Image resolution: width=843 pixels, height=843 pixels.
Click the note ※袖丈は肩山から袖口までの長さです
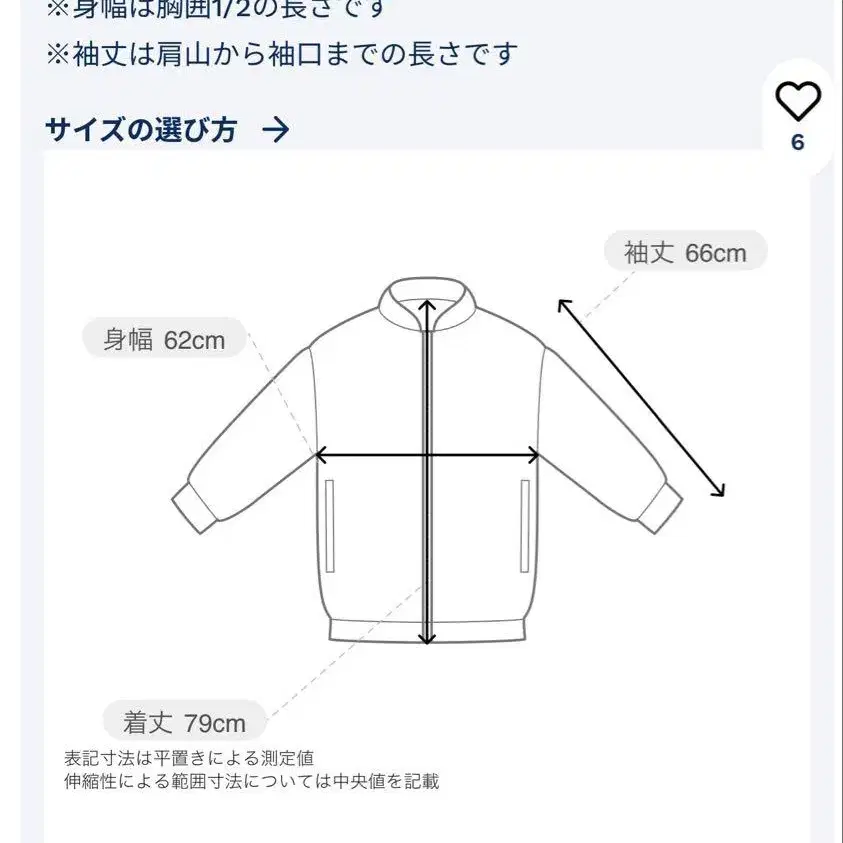pyautogui.click(x=282, y=54)
